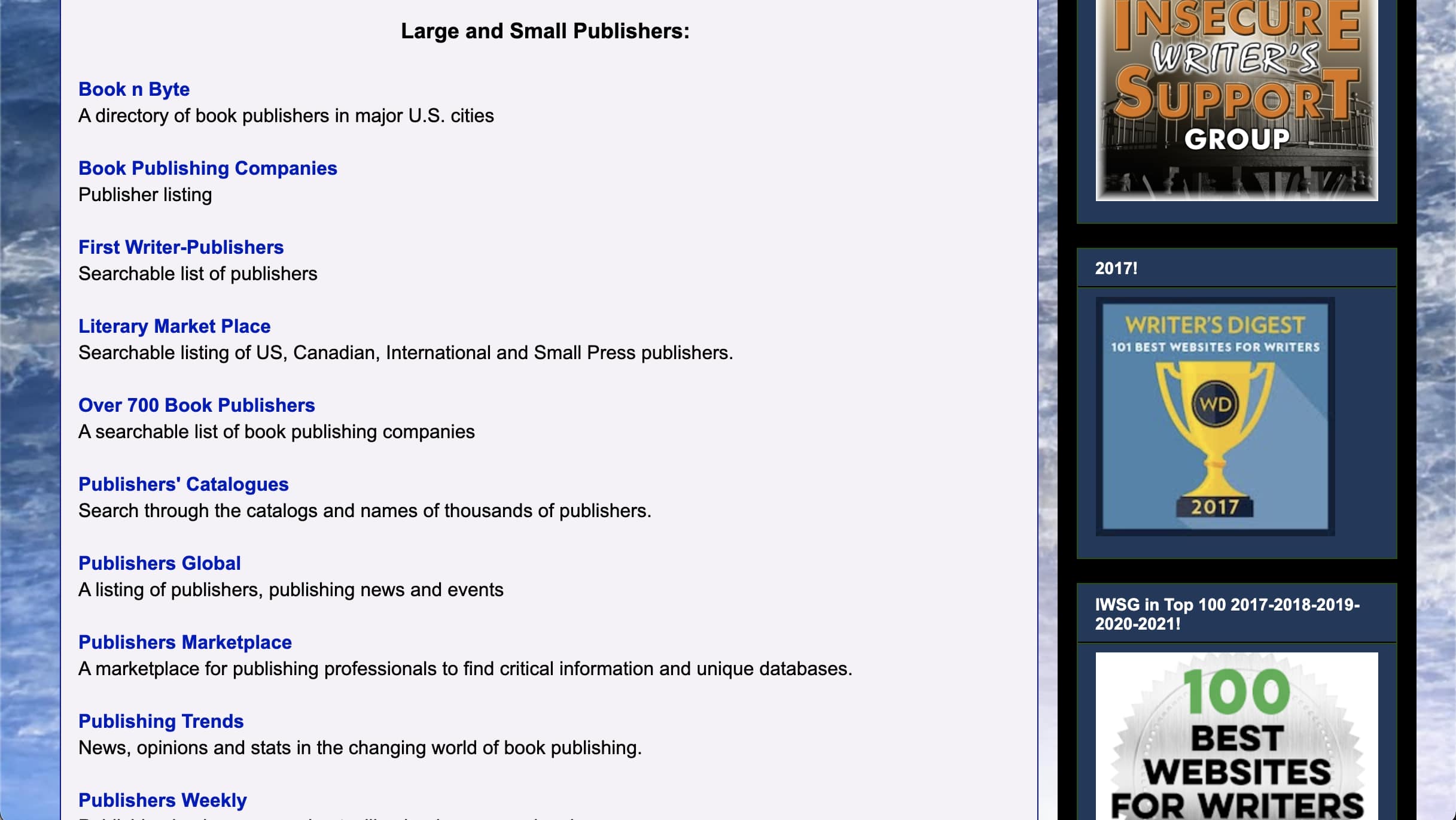Open the Publishers Global link
Screen dimensions: 1456x820
tap(159, 563)
